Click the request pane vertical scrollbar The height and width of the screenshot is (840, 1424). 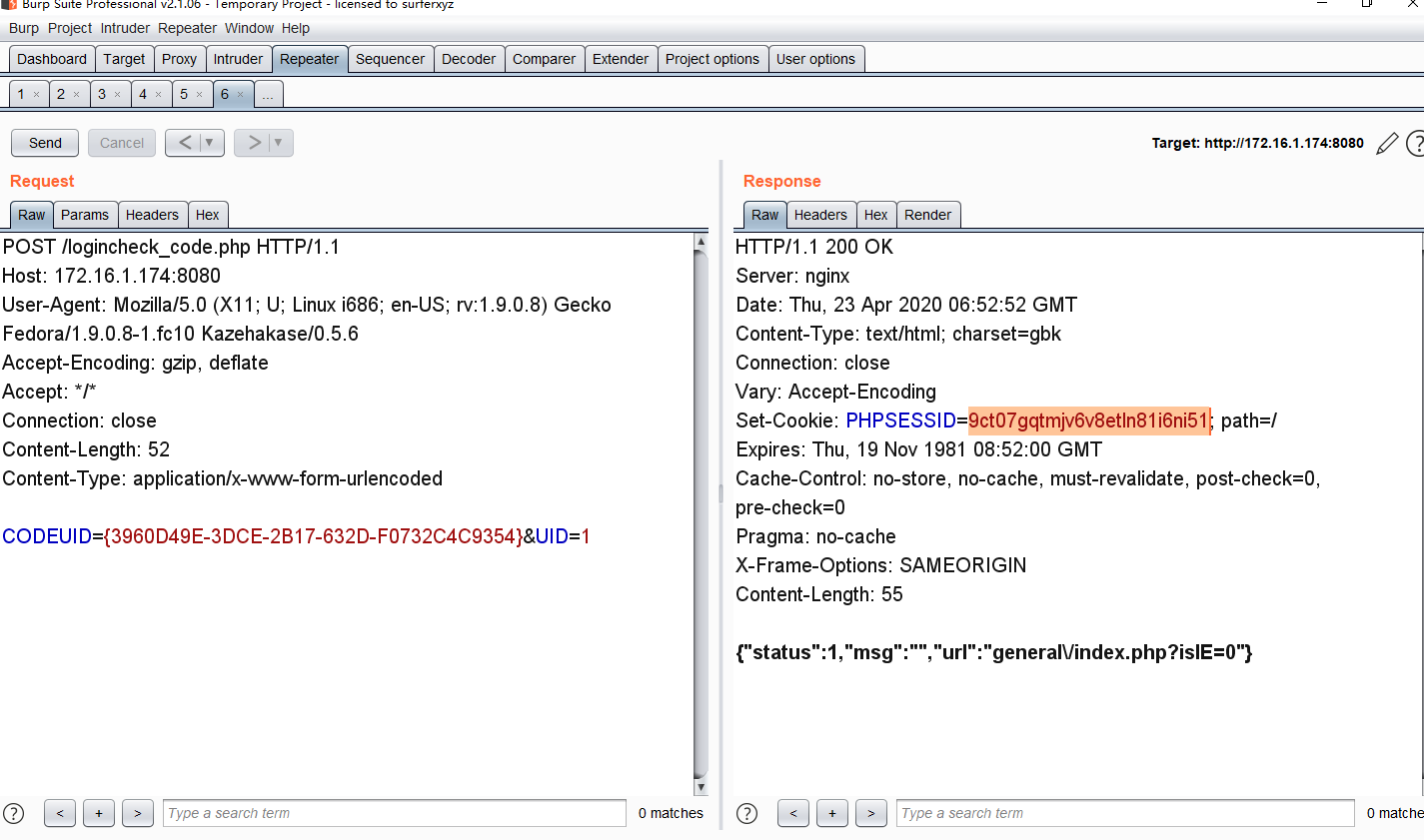(701, 513)
